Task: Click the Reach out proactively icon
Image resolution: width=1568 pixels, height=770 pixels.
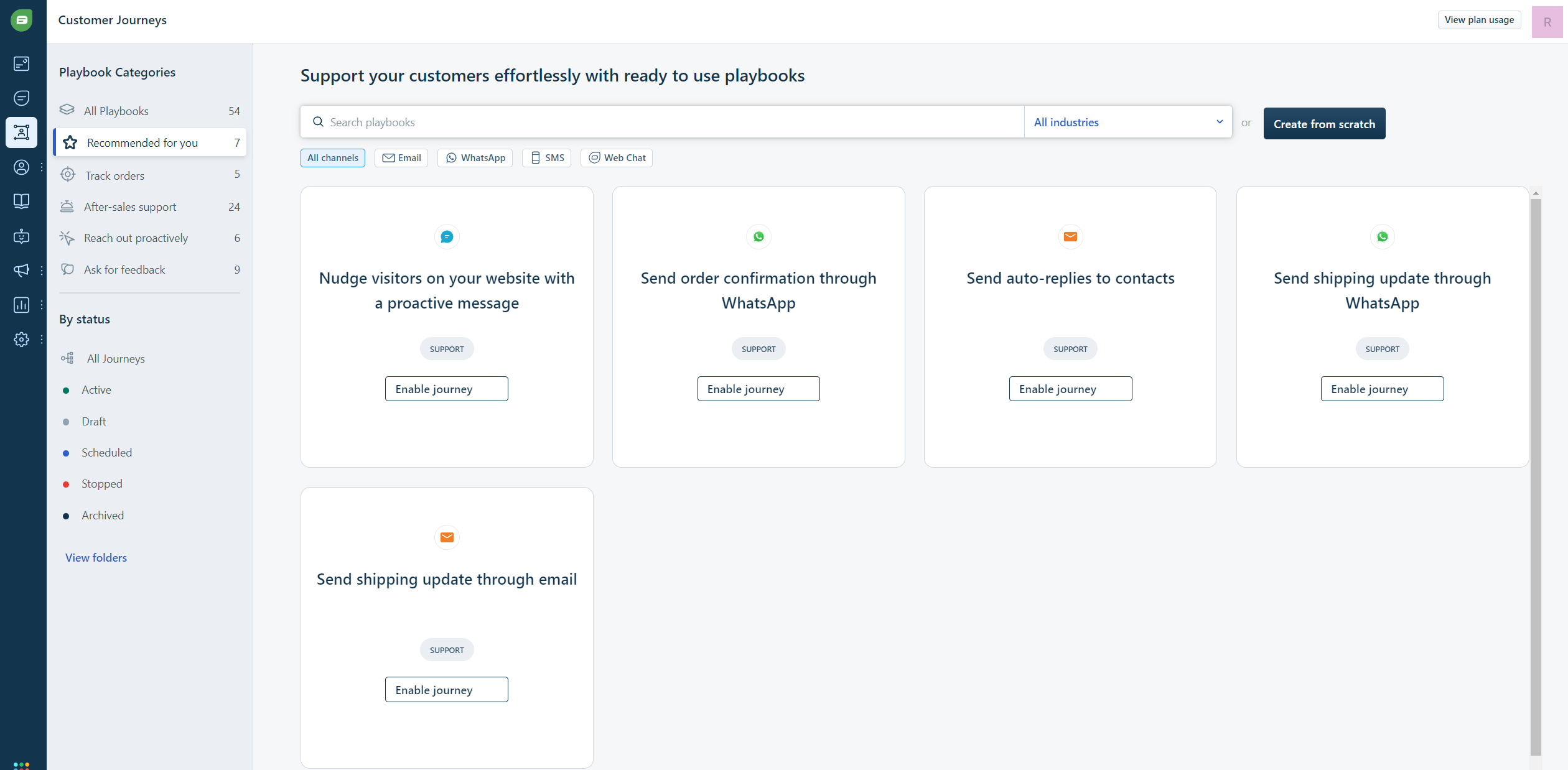Action: coord(68,238)
